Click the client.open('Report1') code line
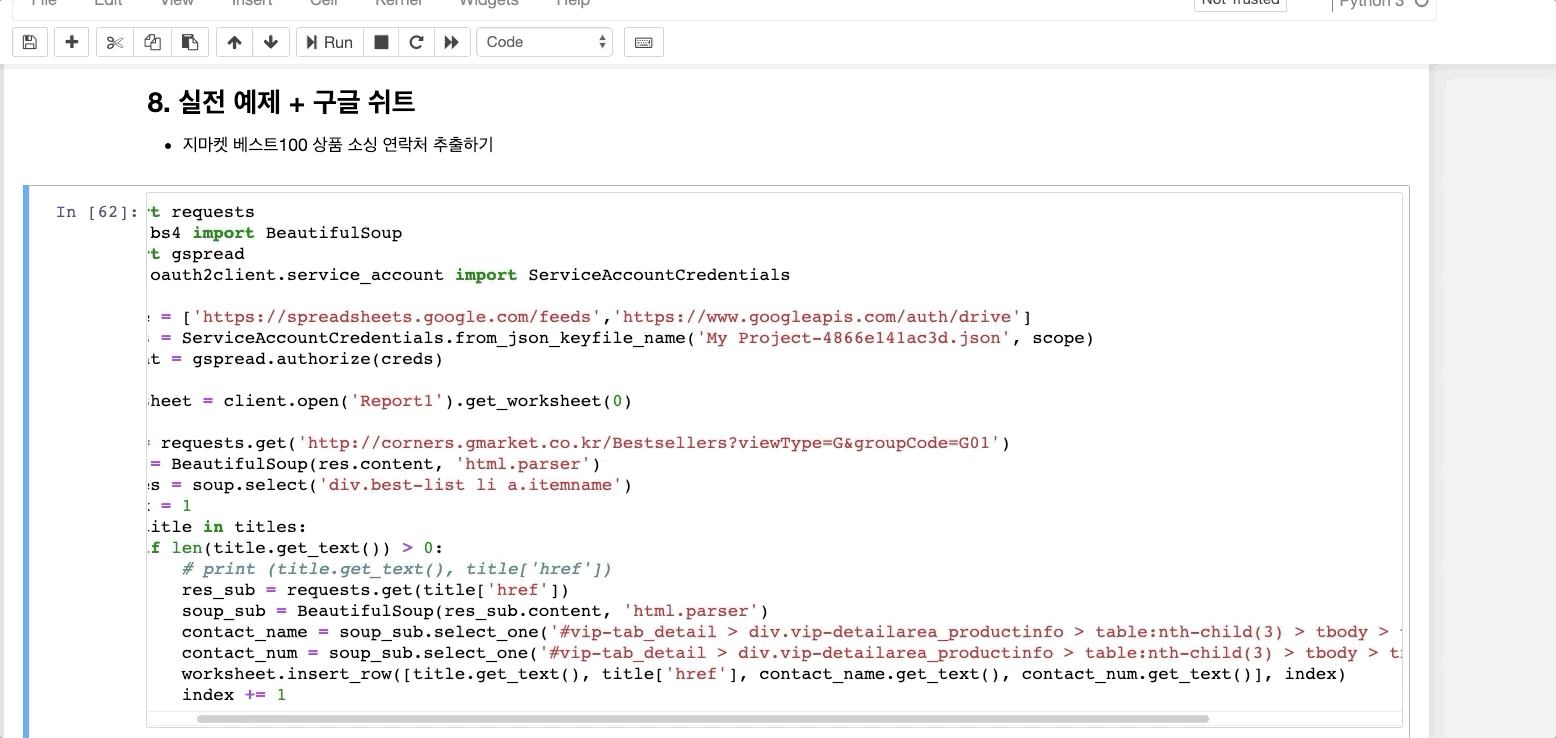This screenshot has width=1556, height=738. point(390,401)
